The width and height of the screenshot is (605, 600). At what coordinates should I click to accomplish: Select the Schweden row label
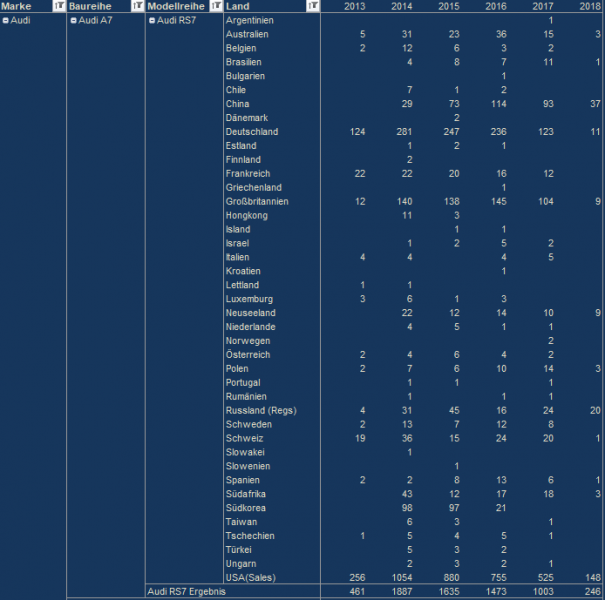tap(249, 424)
